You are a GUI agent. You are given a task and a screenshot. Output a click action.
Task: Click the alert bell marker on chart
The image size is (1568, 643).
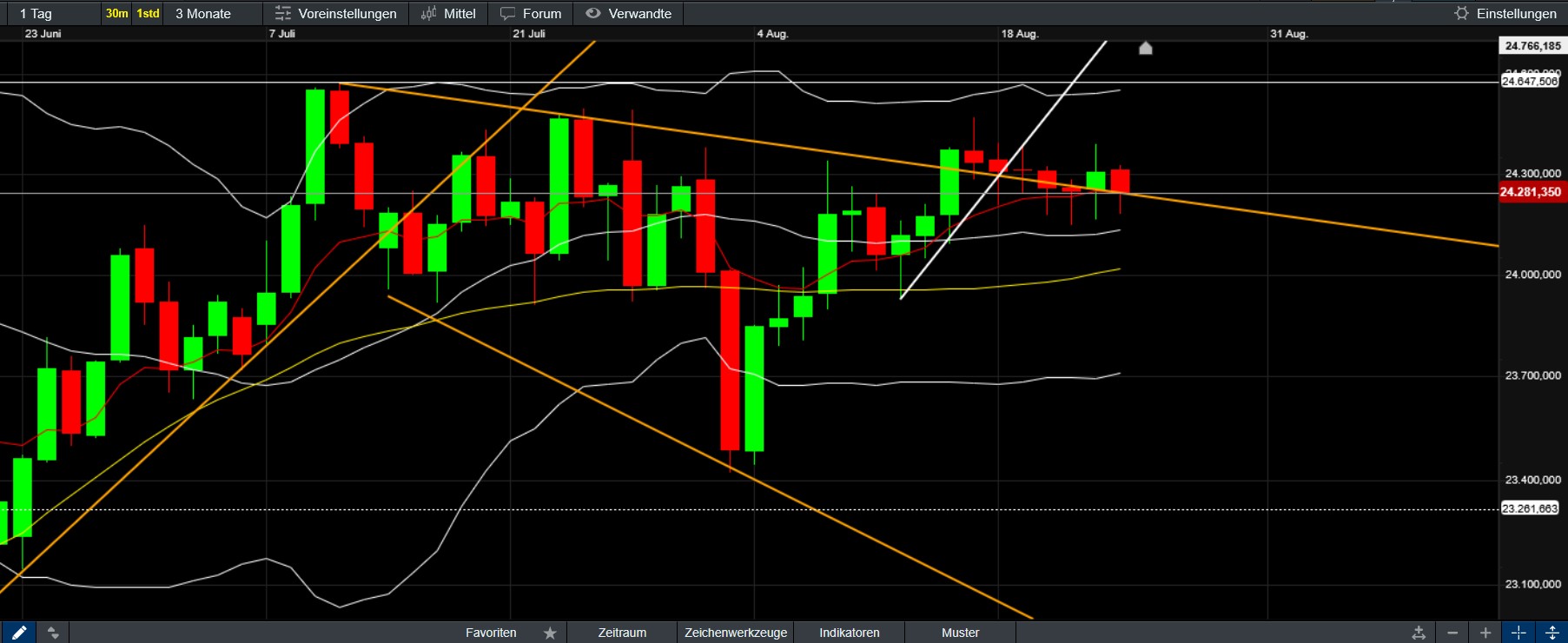point(1146,48)
